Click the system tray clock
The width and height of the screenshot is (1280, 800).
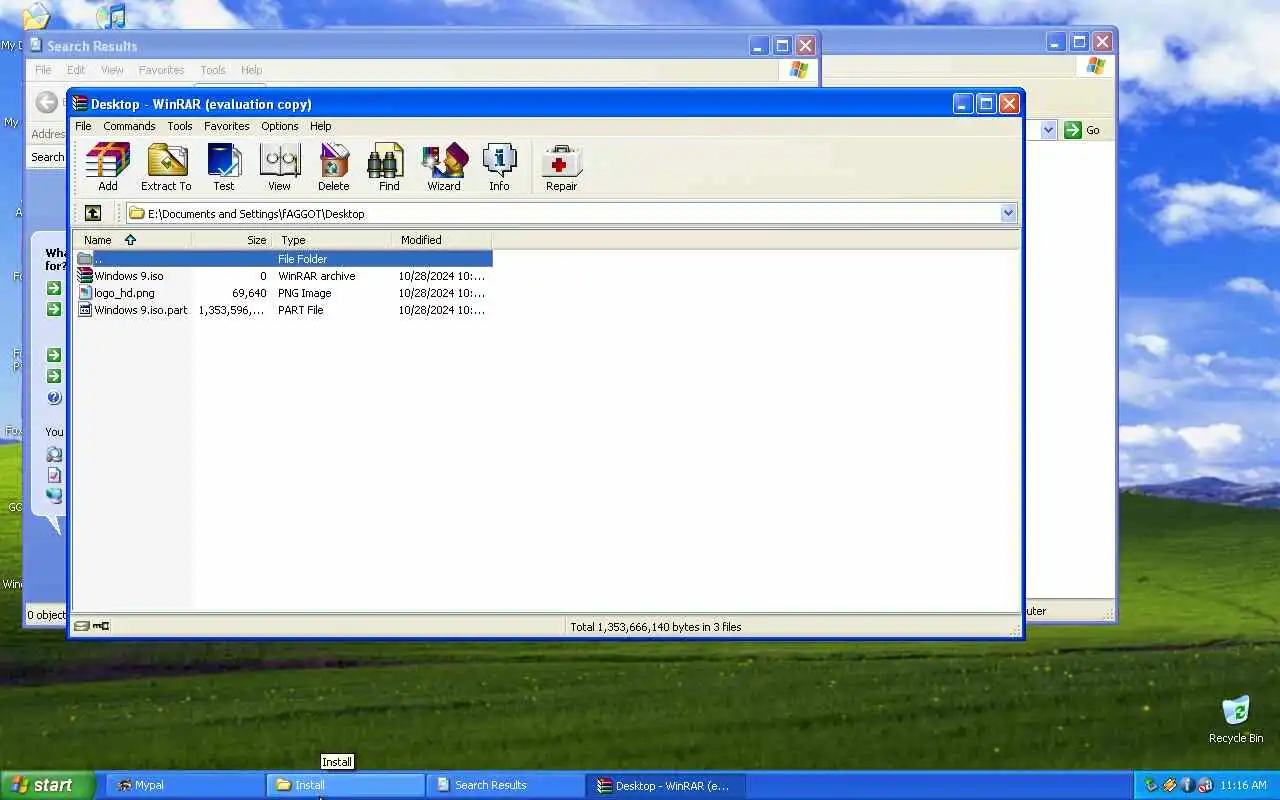tap(1243, 785)
